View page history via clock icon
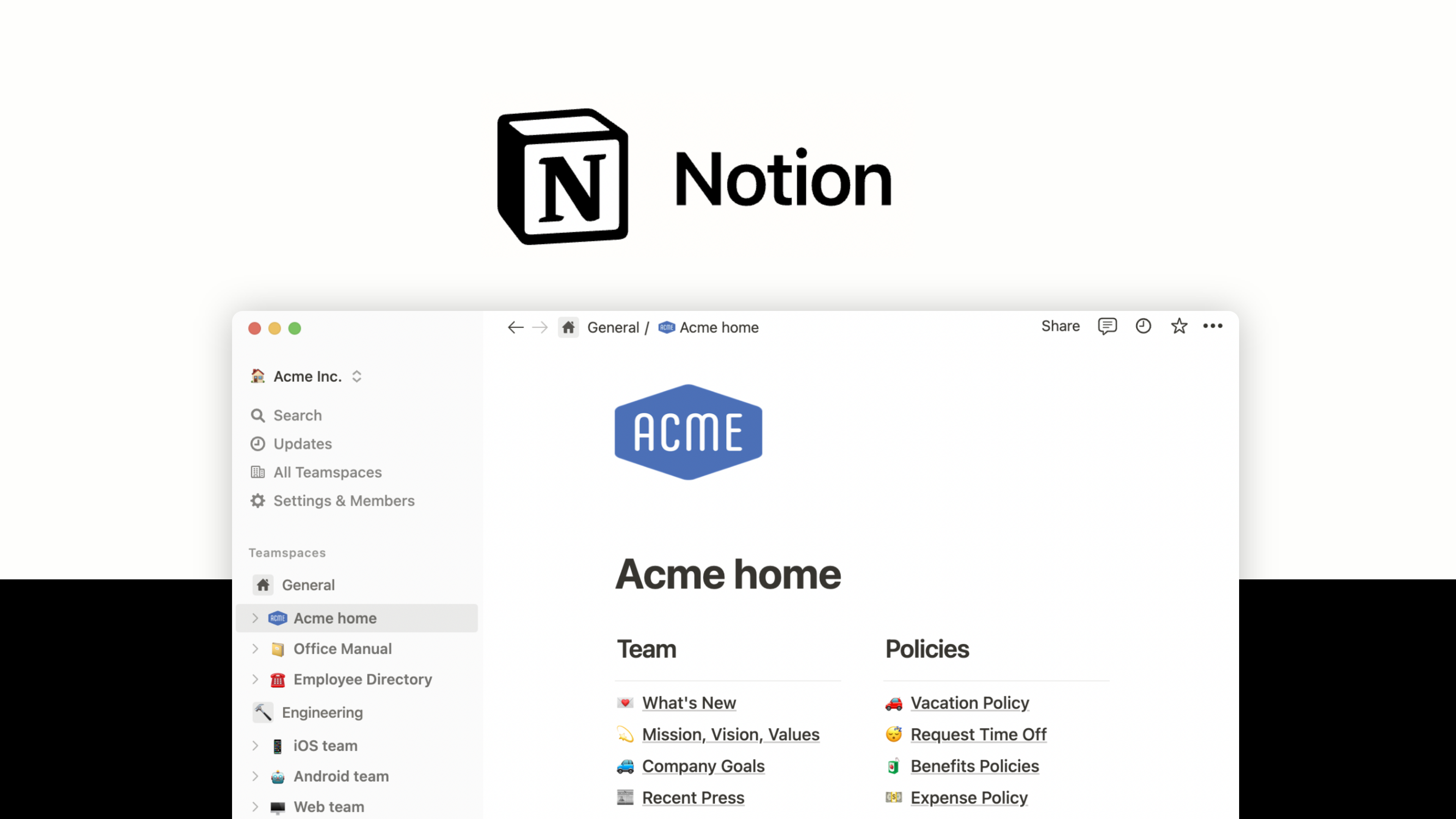1456x819 pixels. pyautogui.click(x=1143, y=326)
